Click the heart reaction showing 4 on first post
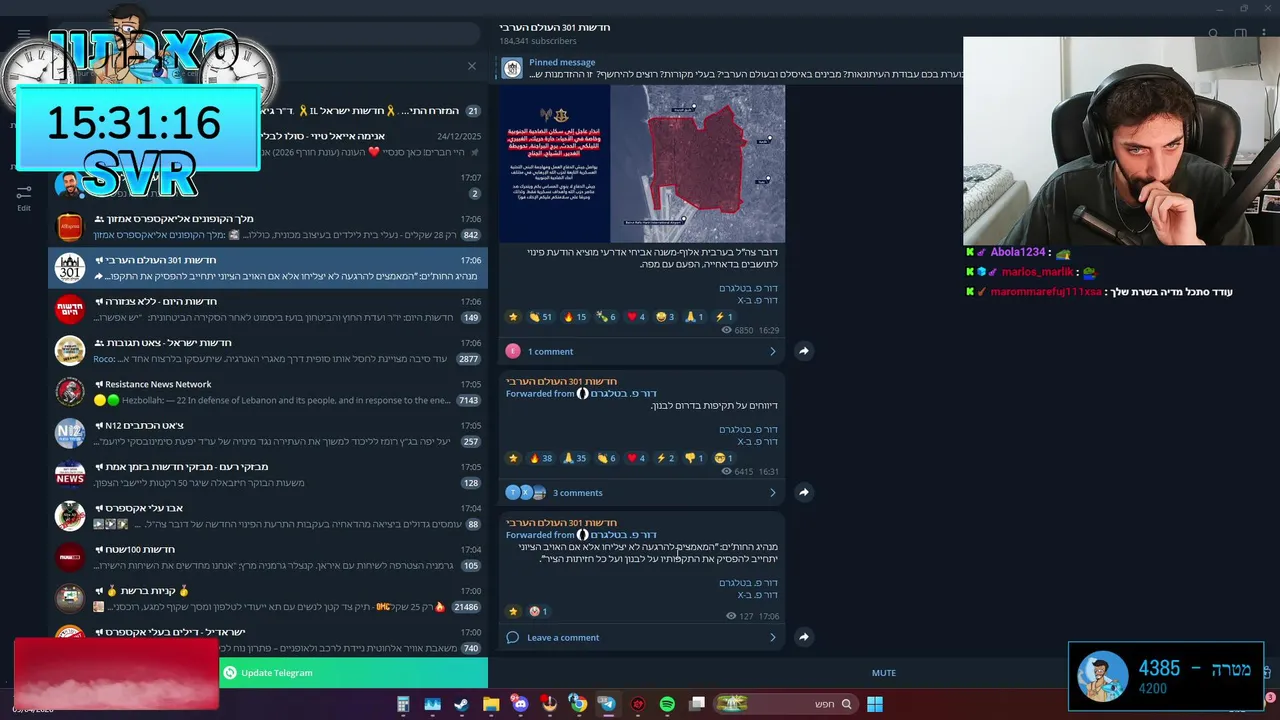Viewport: 1280px width, 720px height. (636, 317)
